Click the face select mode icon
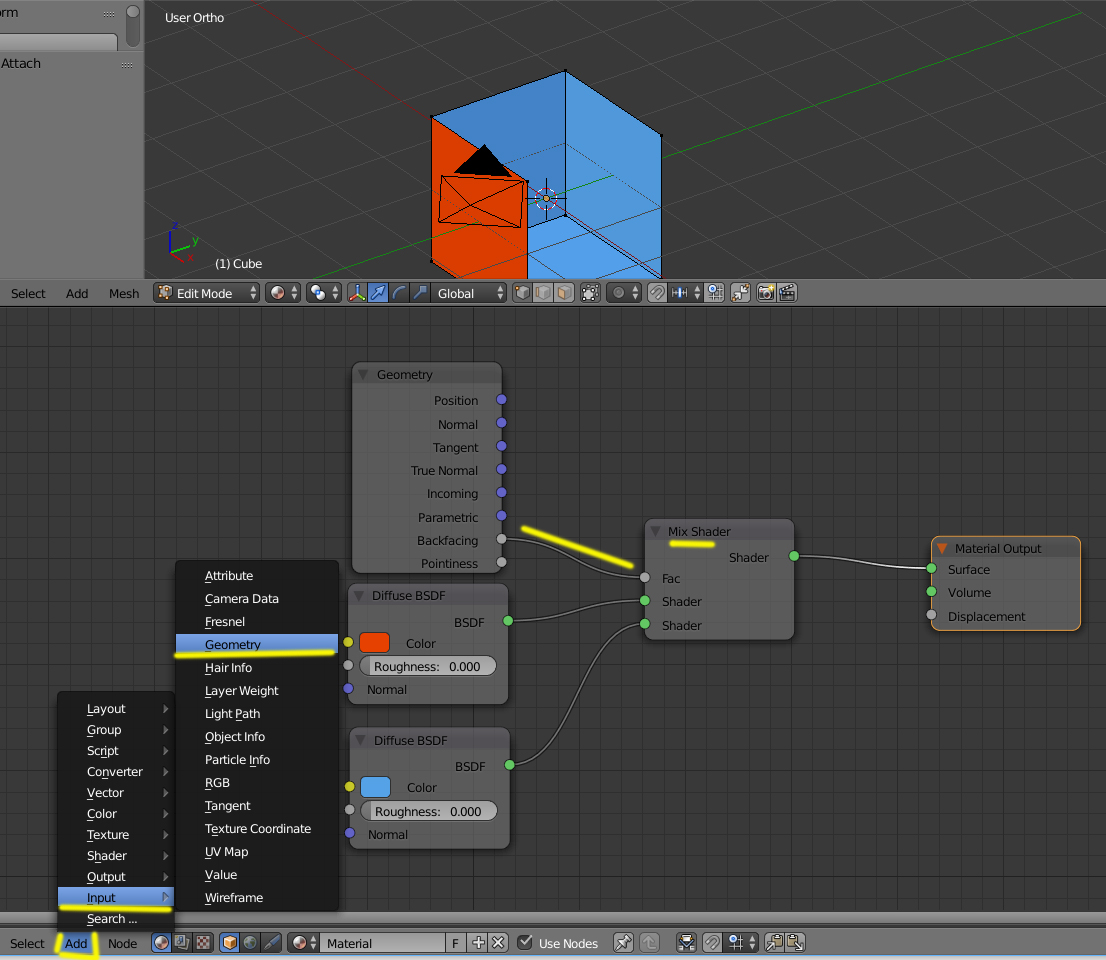This screenshot has height=960, width=1106. pyautogui.click(x=565, y=293)
